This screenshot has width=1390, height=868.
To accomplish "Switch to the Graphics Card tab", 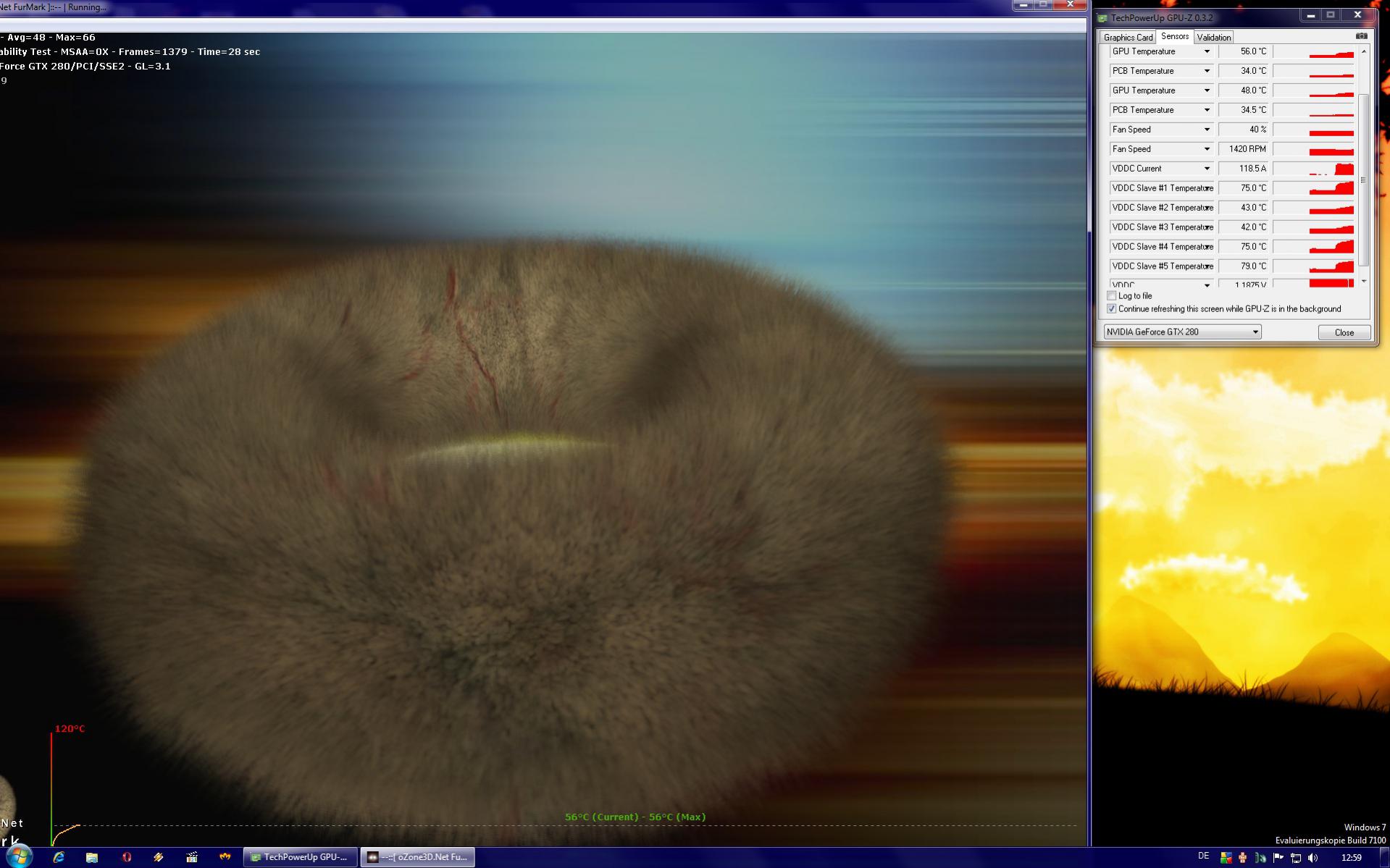I will [x=1128, y=37].
